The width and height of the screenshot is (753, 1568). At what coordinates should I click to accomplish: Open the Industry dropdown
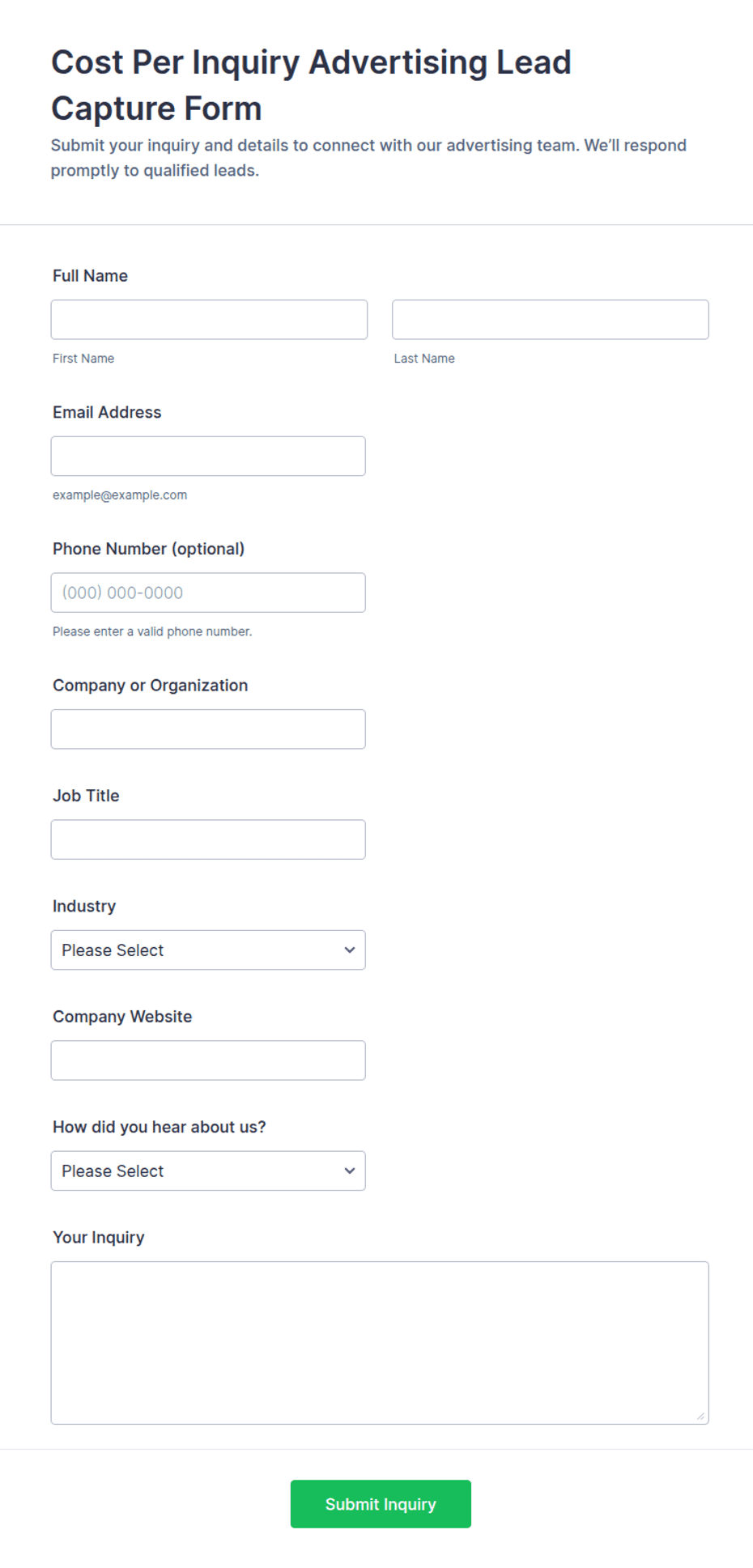(208, 950)
